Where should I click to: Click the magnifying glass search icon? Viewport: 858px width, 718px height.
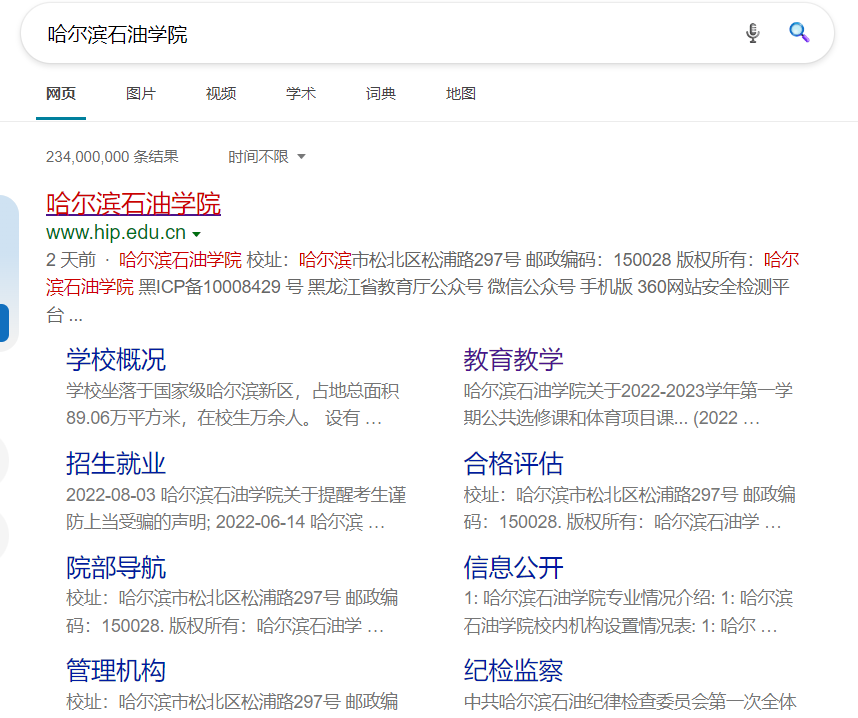(x=798, y=33)
